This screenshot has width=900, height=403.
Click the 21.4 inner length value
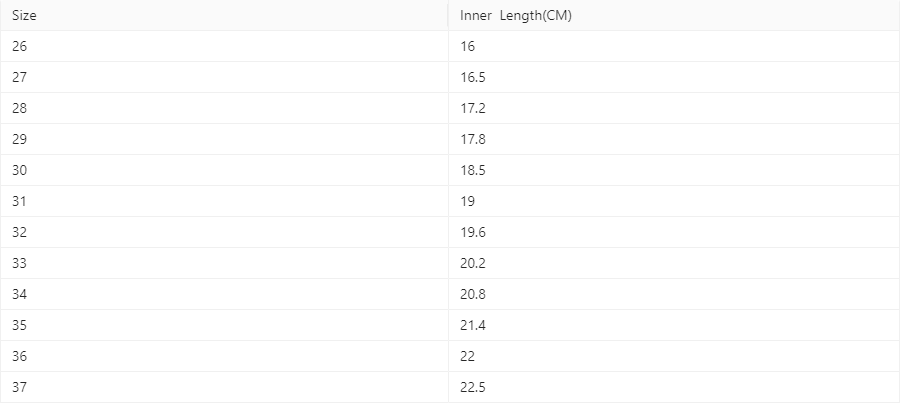[473, 326]
